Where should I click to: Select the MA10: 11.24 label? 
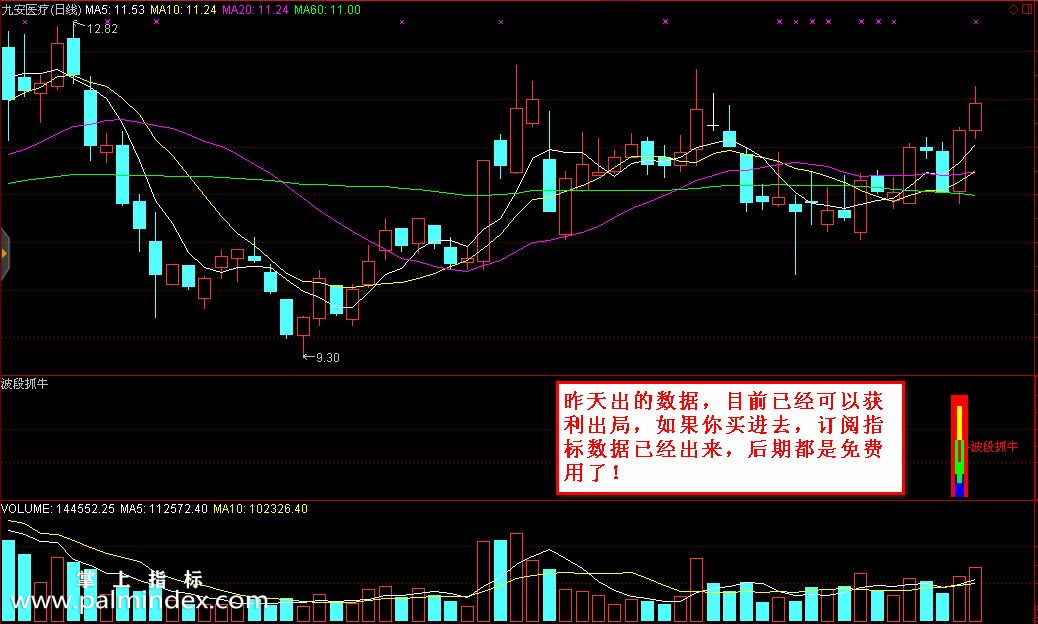(x=183, y=9)
